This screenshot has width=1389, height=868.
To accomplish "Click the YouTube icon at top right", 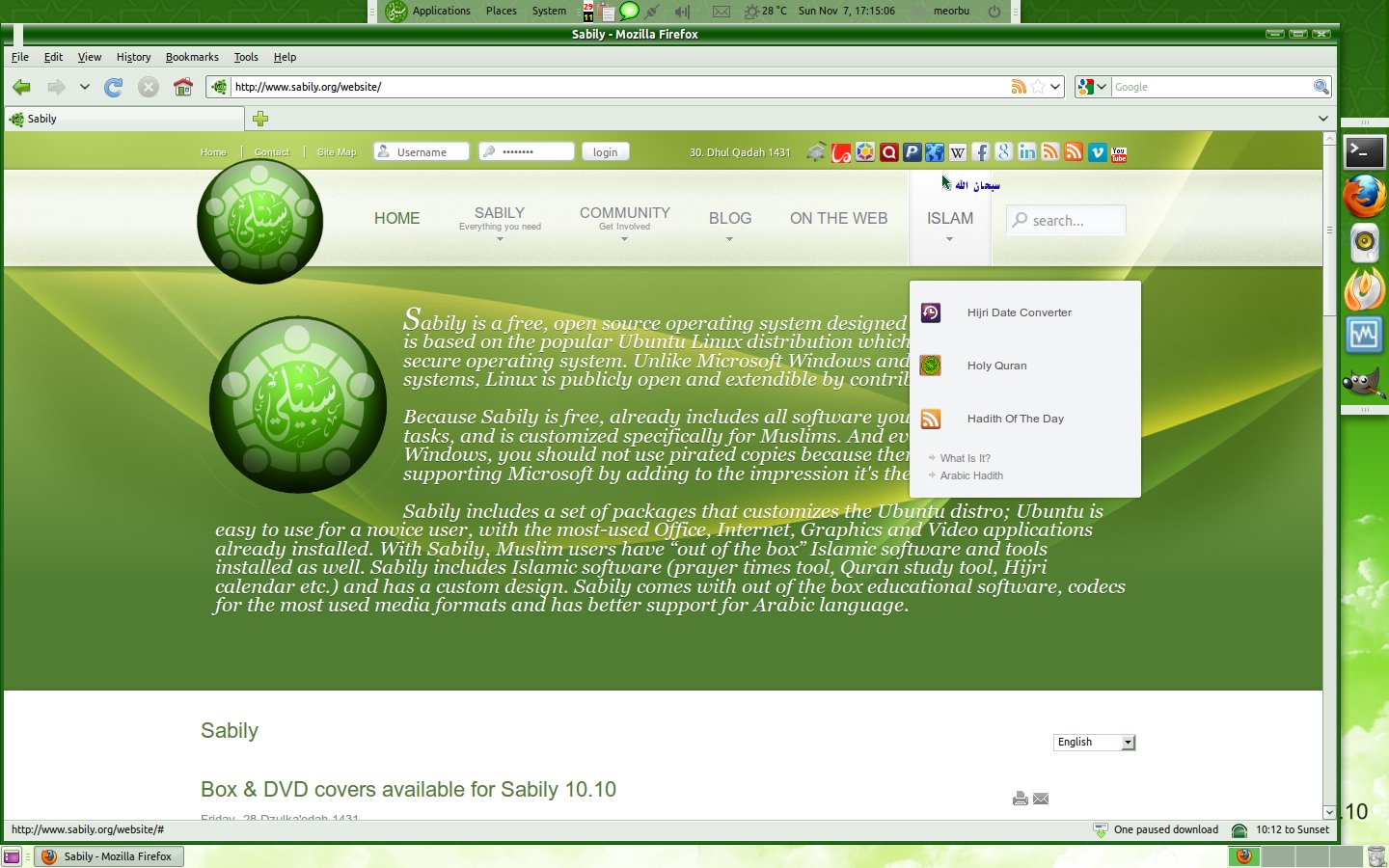I will 1118,151.
